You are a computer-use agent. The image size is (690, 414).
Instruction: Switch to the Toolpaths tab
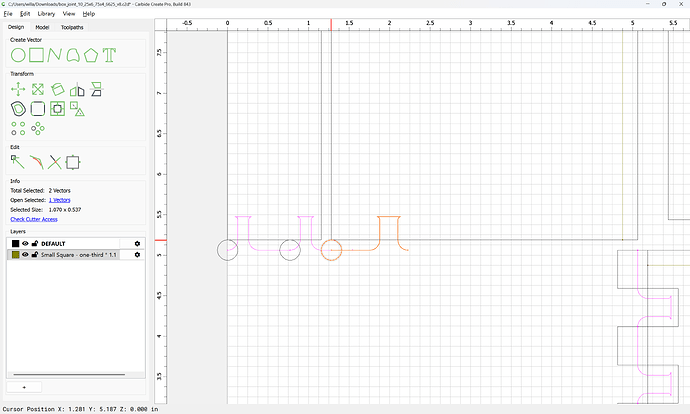[x=72, y=27]
